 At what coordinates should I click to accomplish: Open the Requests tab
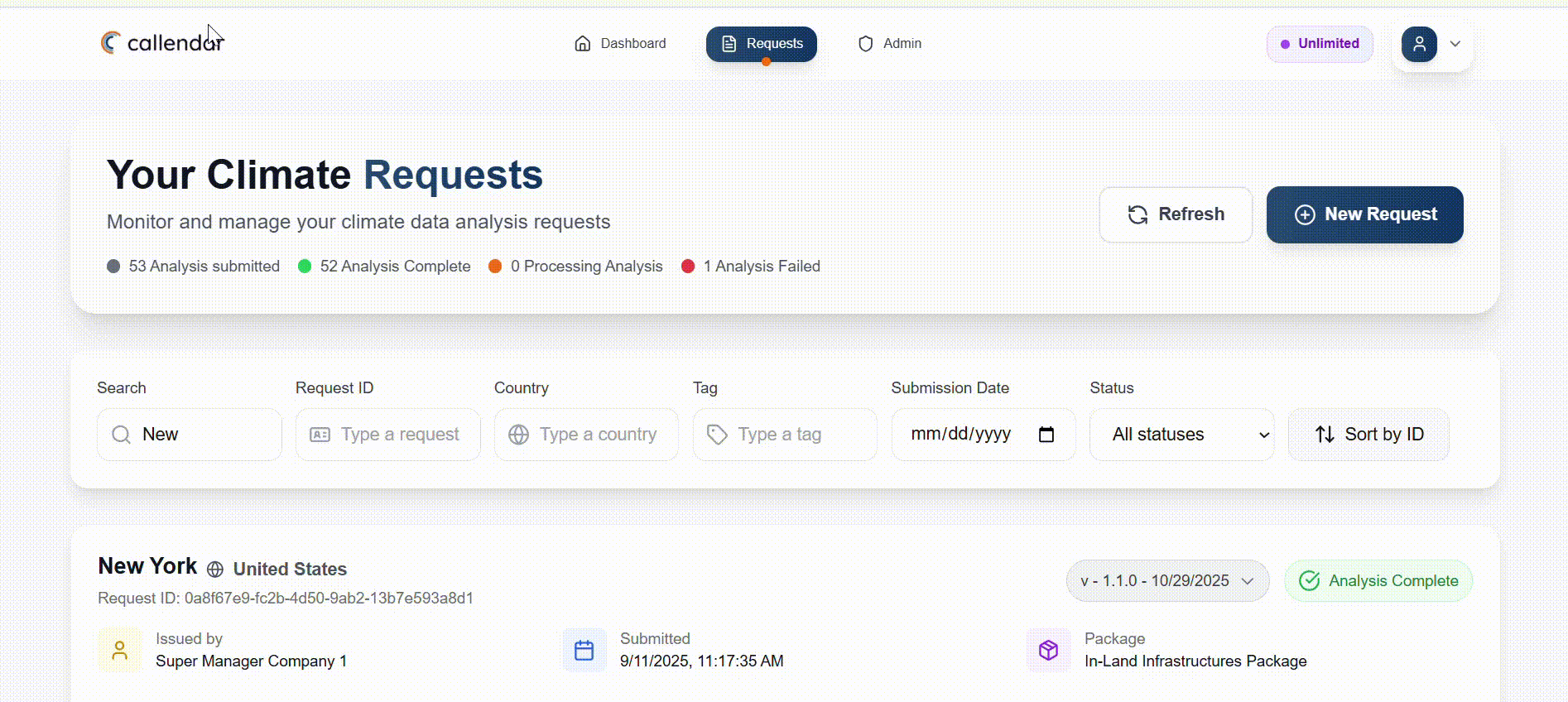click(x=762, y=44)
